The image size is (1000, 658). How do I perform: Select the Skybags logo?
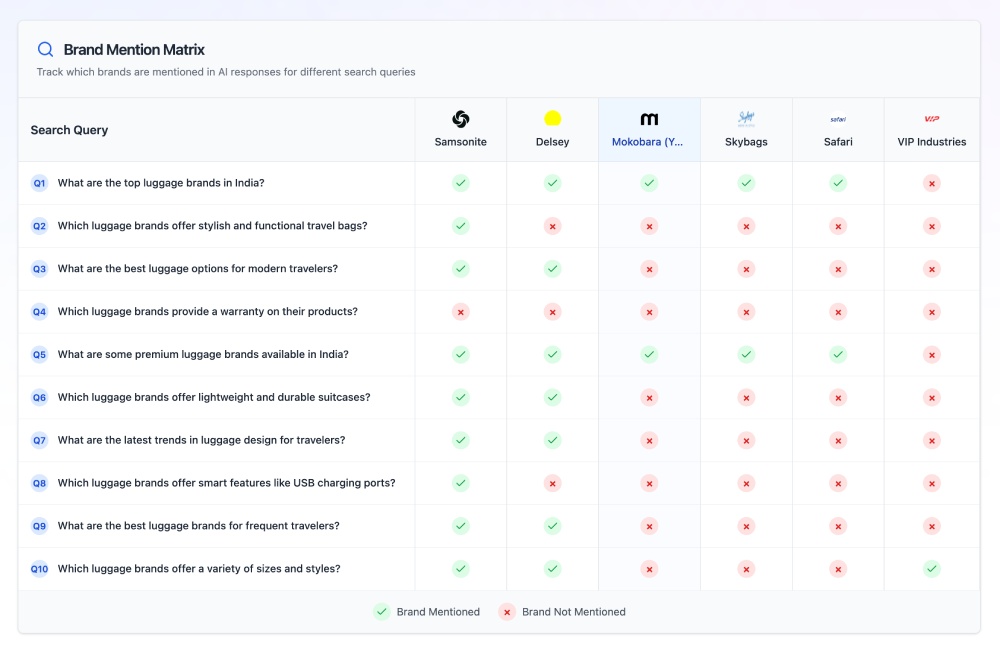click(745, 117)
